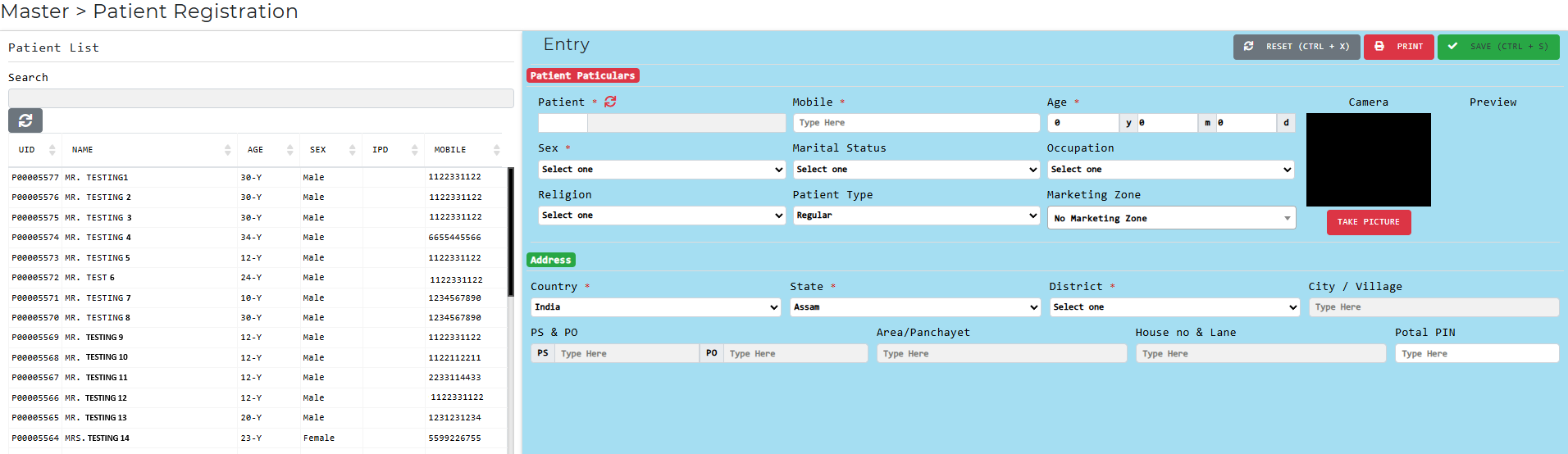Open the Religion dropdown
This screenshot has height=454, width=1568.
[662, 216]
